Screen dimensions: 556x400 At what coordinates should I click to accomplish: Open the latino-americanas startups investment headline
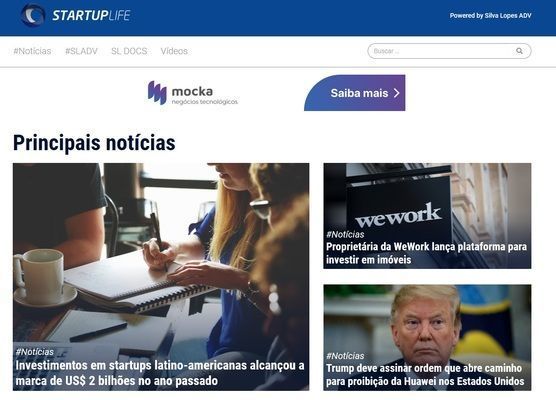[160, 373]
